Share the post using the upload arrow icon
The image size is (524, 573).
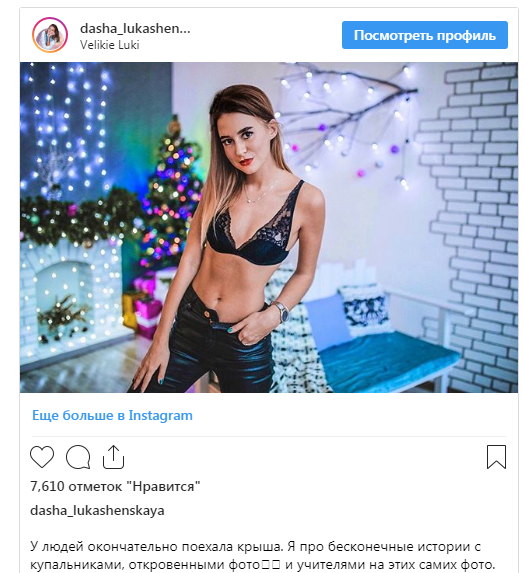113,457
